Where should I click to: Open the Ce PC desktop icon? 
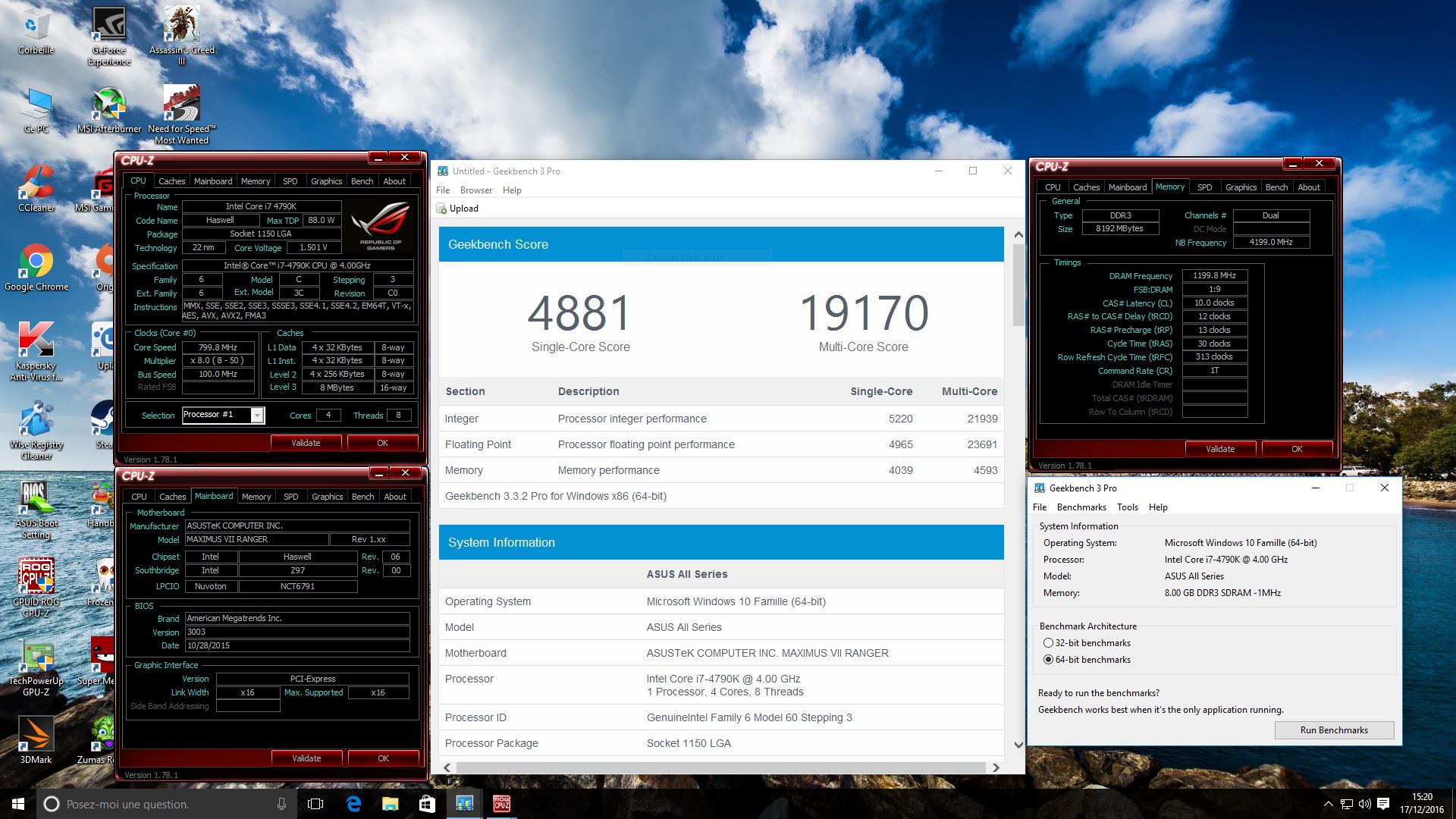click(36, 111)
